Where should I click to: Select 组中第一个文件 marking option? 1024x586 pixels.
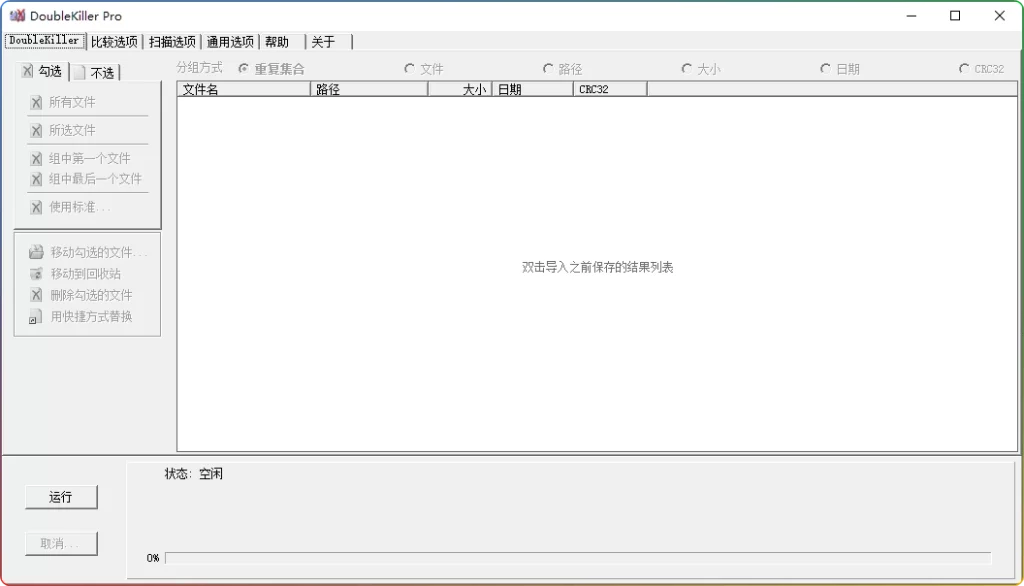[x=35, y=158]
